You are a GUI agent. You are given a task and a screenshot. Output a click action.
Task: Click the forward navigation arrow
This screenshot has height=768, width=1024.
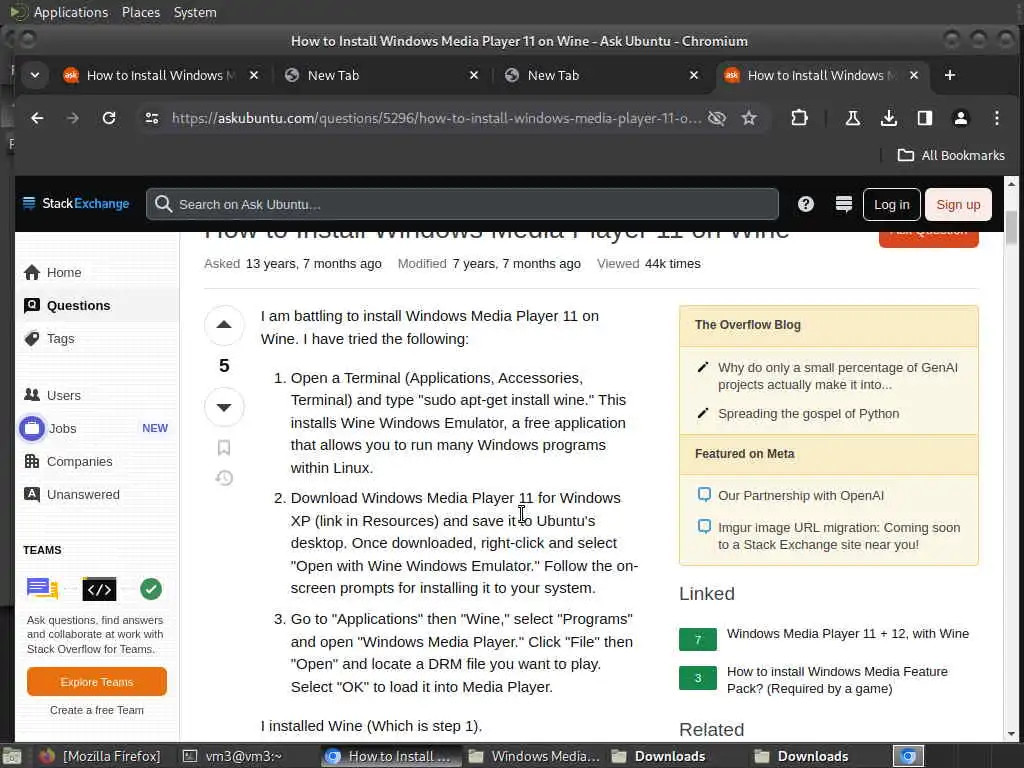pos(73,118)
